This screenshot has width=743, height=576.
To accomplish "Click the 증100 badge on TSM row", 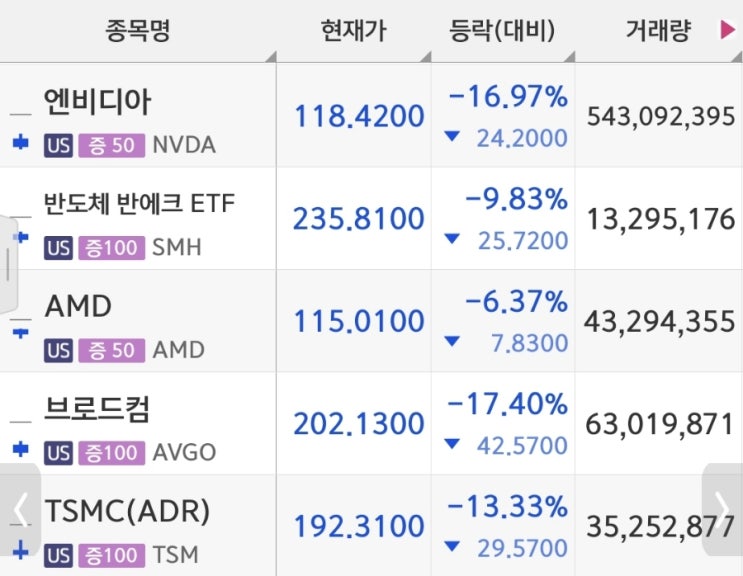I will (x=111, y=555).
